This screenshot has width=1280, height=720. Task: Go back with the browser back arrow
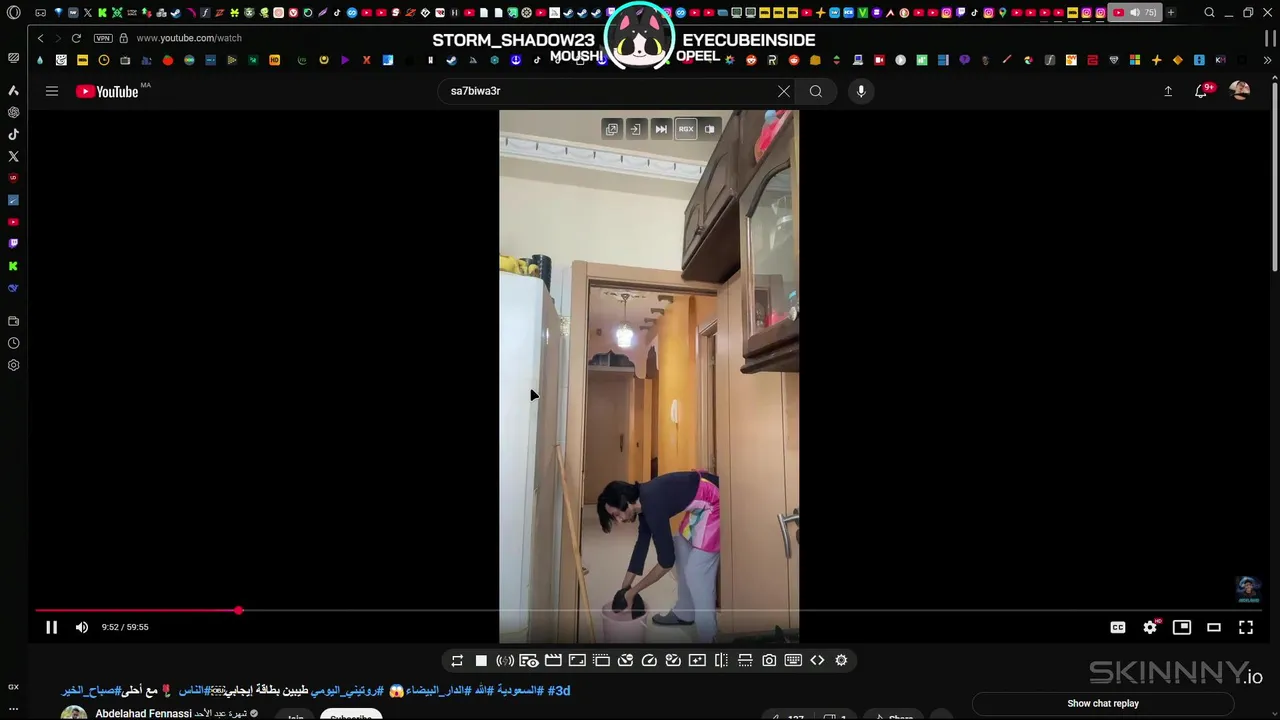(40, 38)
